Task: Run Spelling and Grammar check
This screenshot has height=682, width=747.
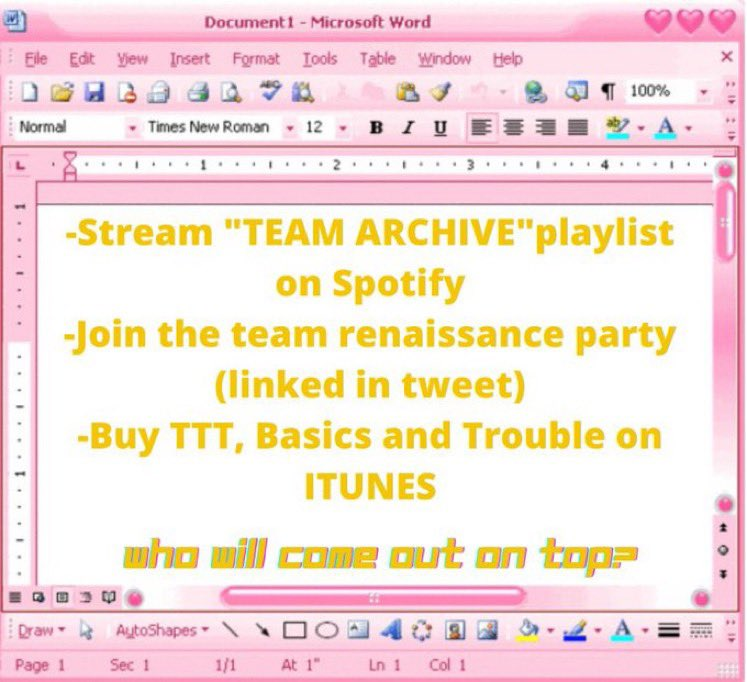Action: (270, 90)
